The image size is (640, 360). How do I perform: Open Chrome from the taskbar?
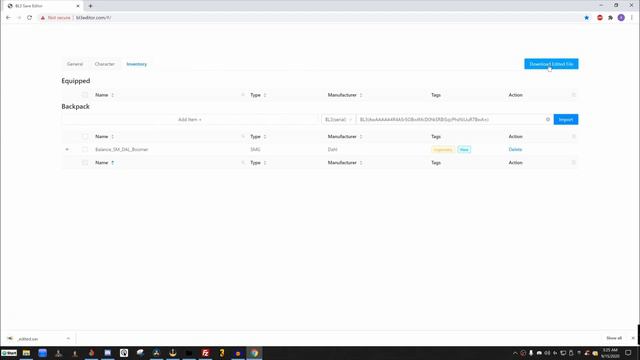coord(254,353)
